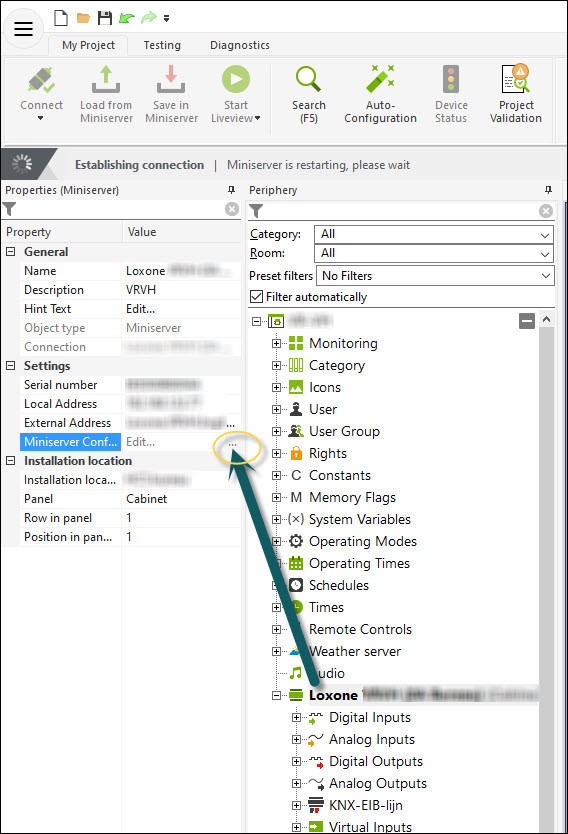Open the hamburger main menu
The width and height of the screenshot is (568, 834).
(x=23, y=29)
